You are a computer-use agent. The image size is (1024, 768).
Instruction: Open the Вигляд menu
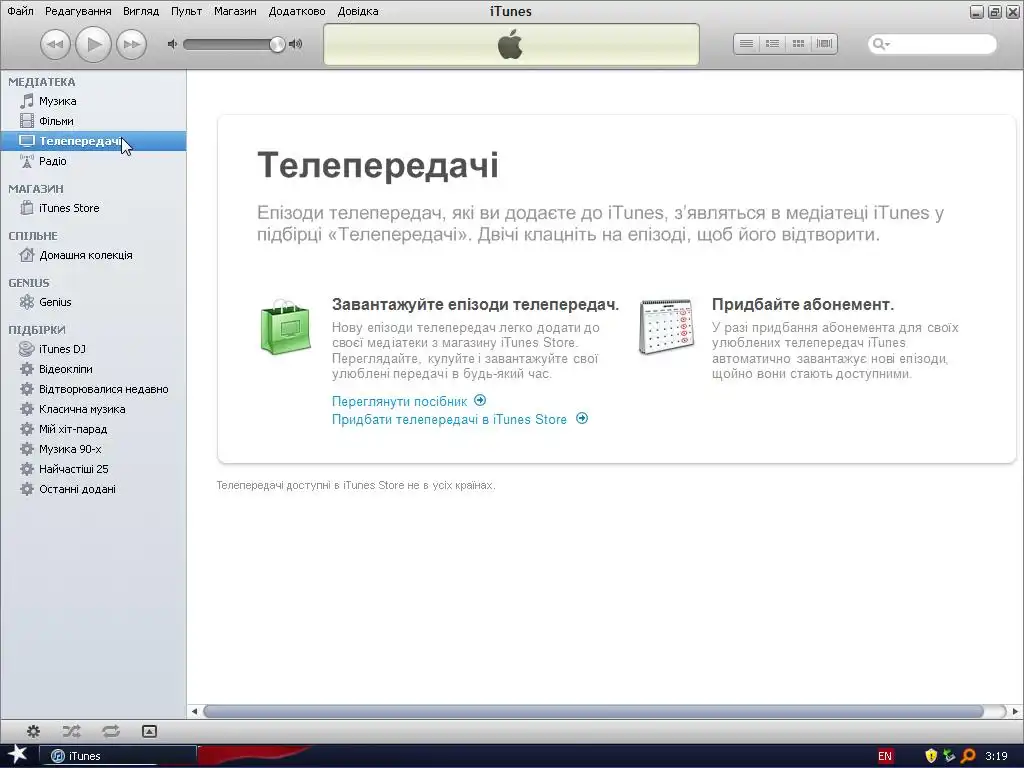(141, 11)
